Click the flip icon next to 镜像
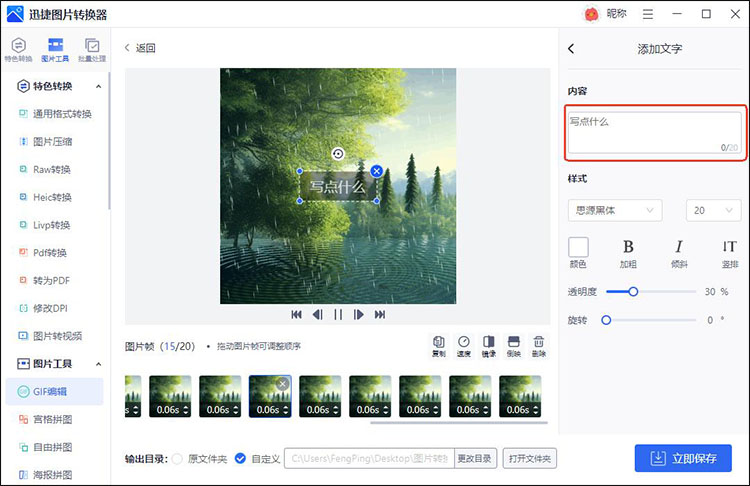Viewport: 750px width, 486px height. (513, 346)
